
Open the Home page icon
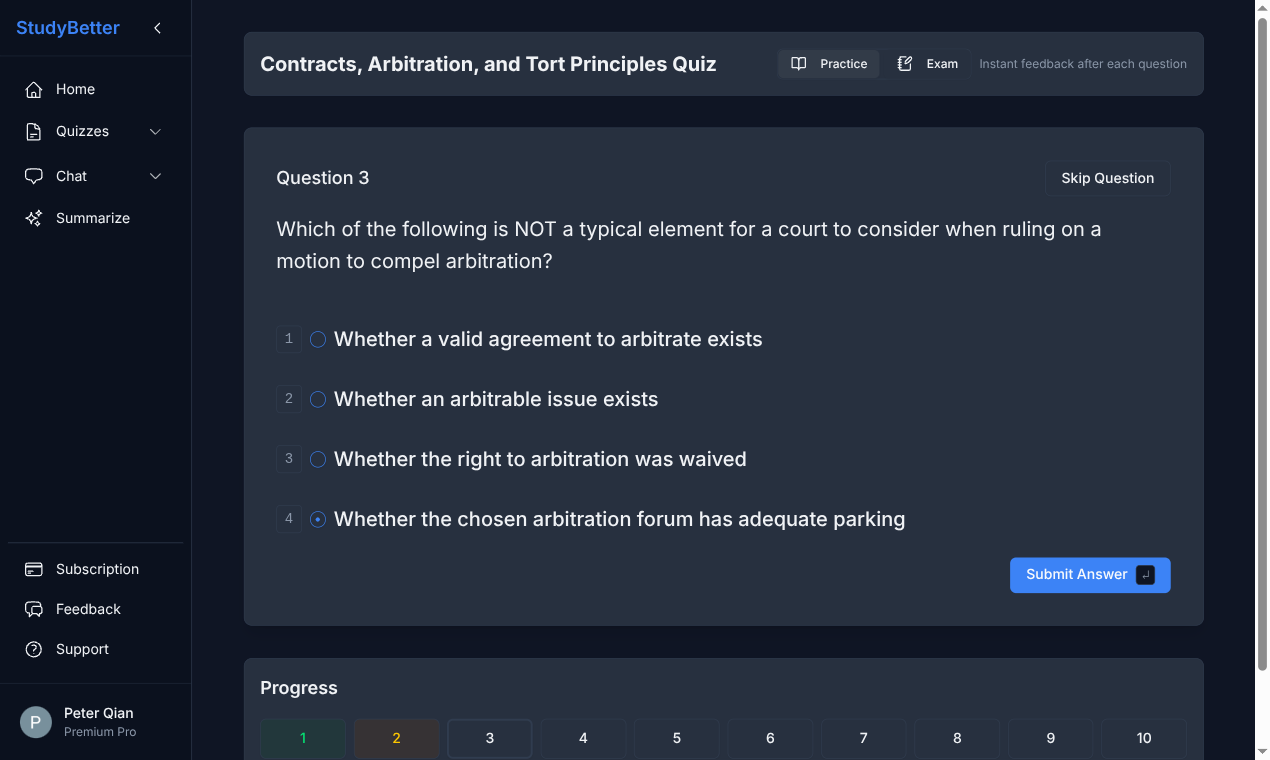click(x=34, y=89)
